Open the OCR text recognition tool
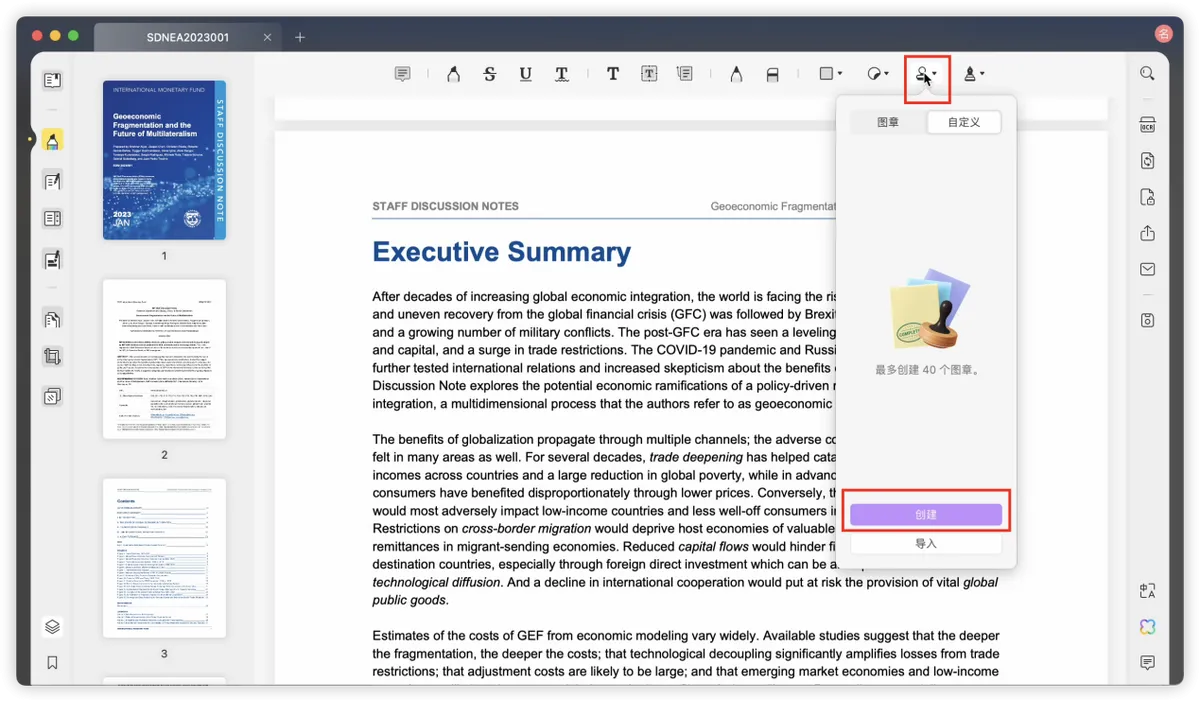 tap(1147, 125)
